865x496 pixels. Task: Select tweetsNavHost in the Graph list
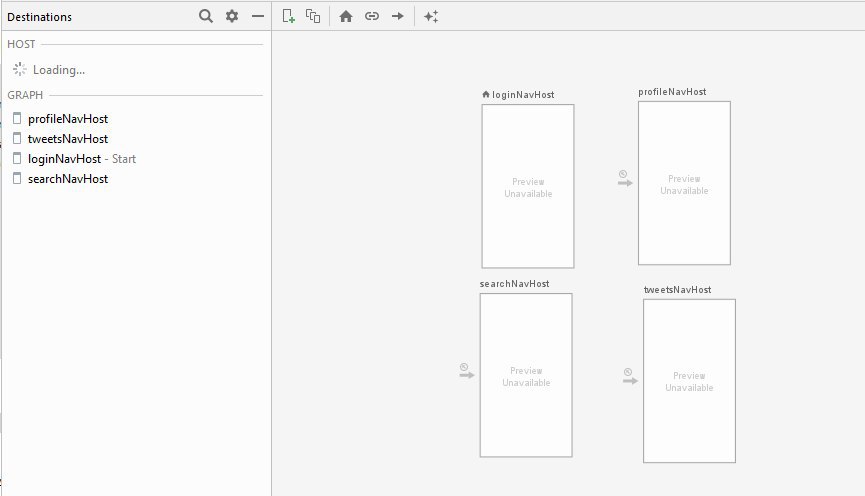point(68,138)
